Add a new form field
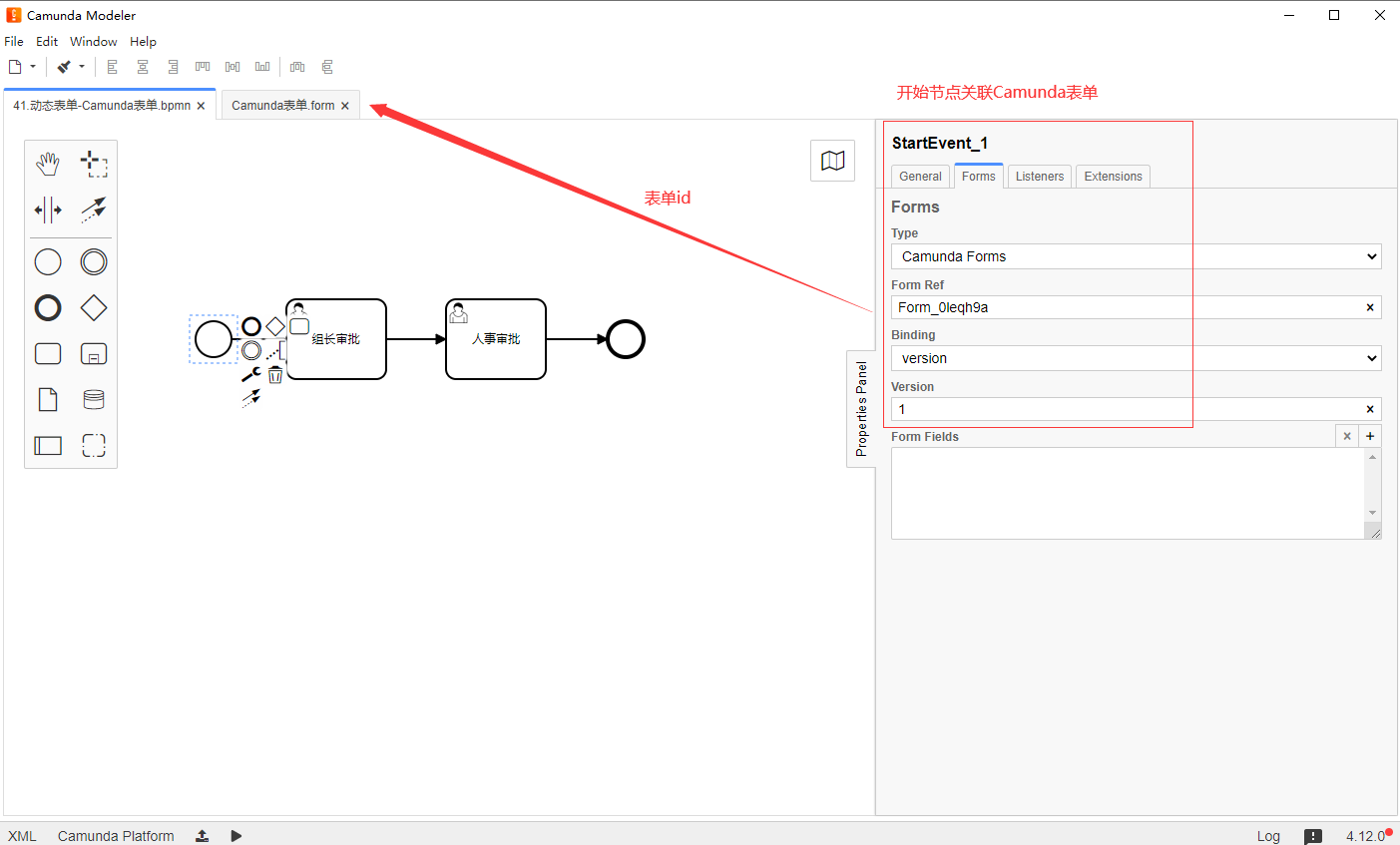Screen dimensions: 1400x845 (x=1370, y=436)
